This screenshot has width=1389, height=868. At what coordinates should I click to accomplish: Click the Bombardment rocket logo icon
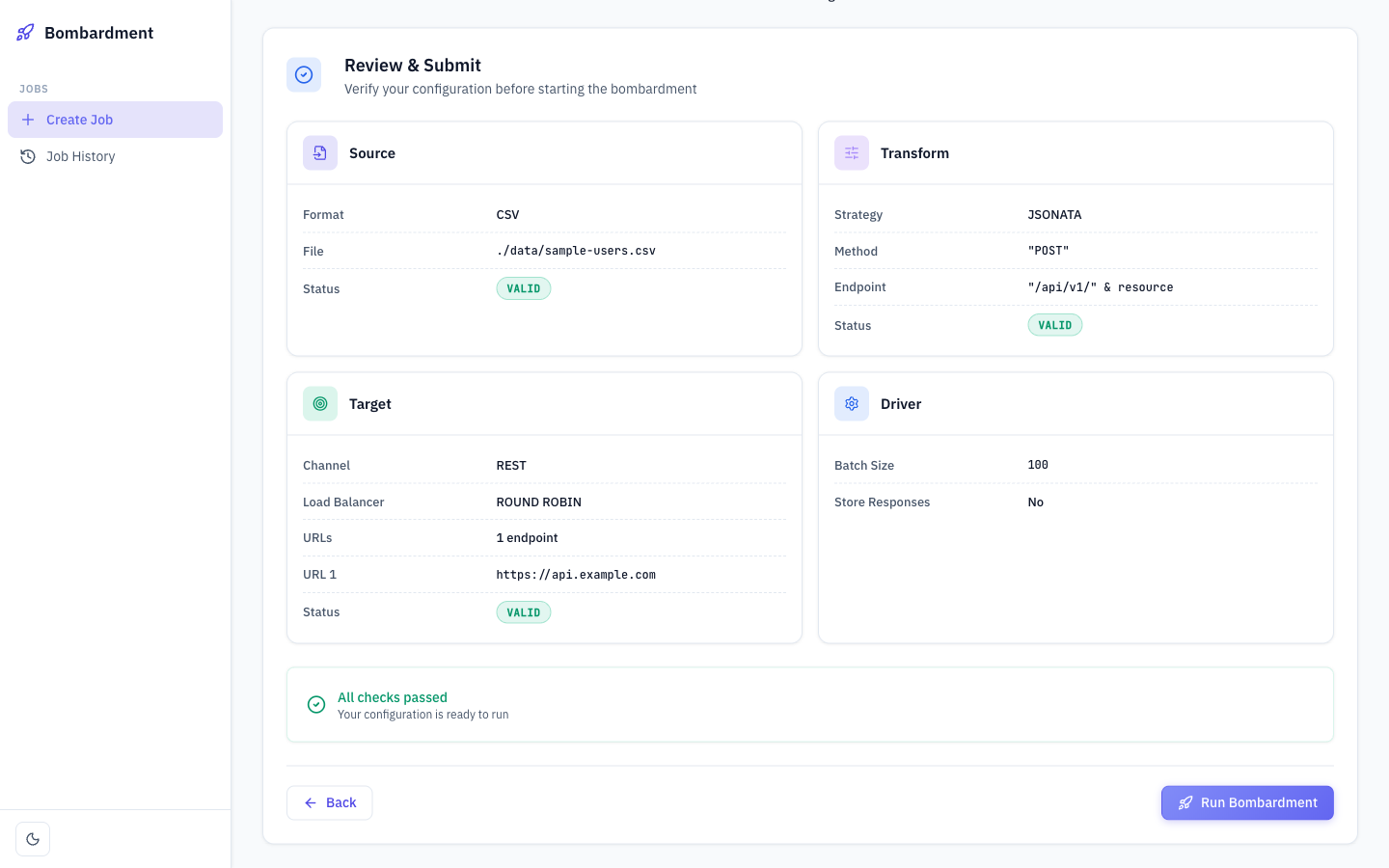24,32
